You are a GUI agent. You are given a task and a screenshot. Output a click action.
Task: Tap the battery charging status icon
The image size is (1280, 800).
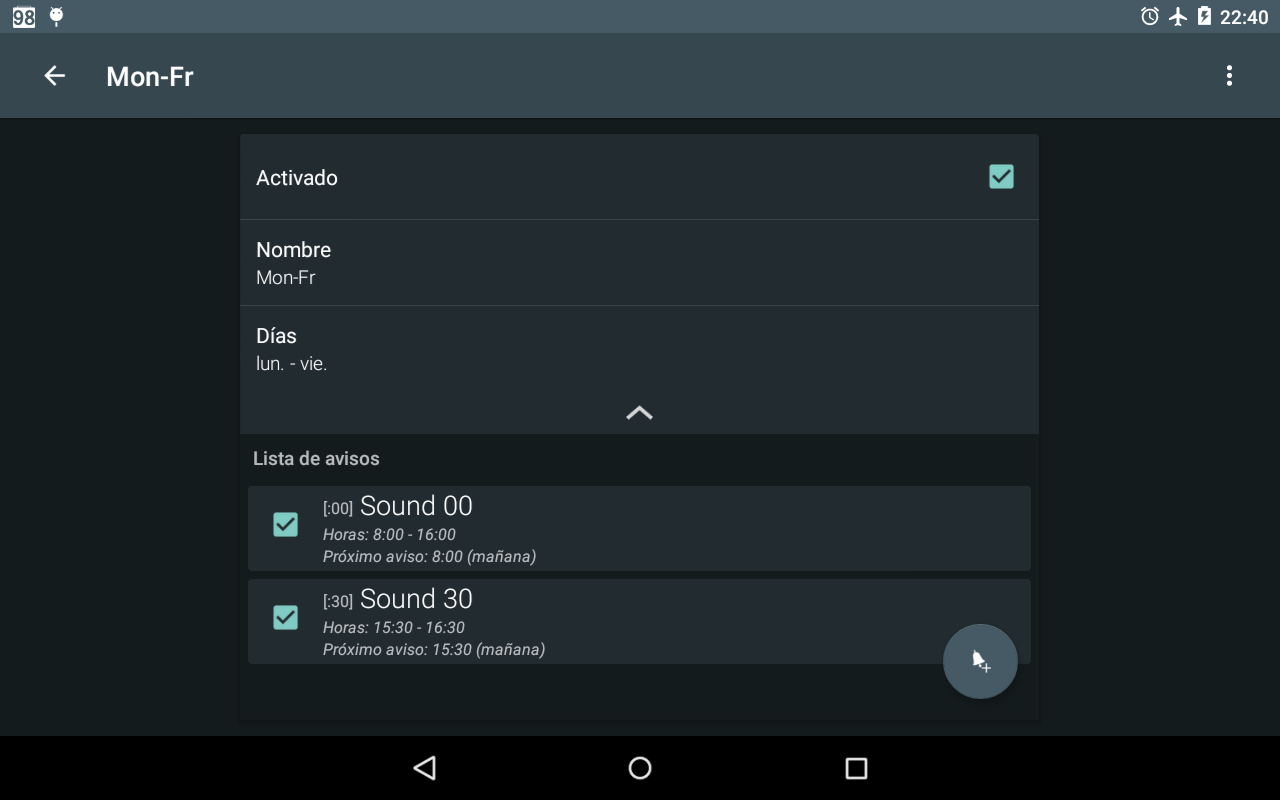point(1204,16)
